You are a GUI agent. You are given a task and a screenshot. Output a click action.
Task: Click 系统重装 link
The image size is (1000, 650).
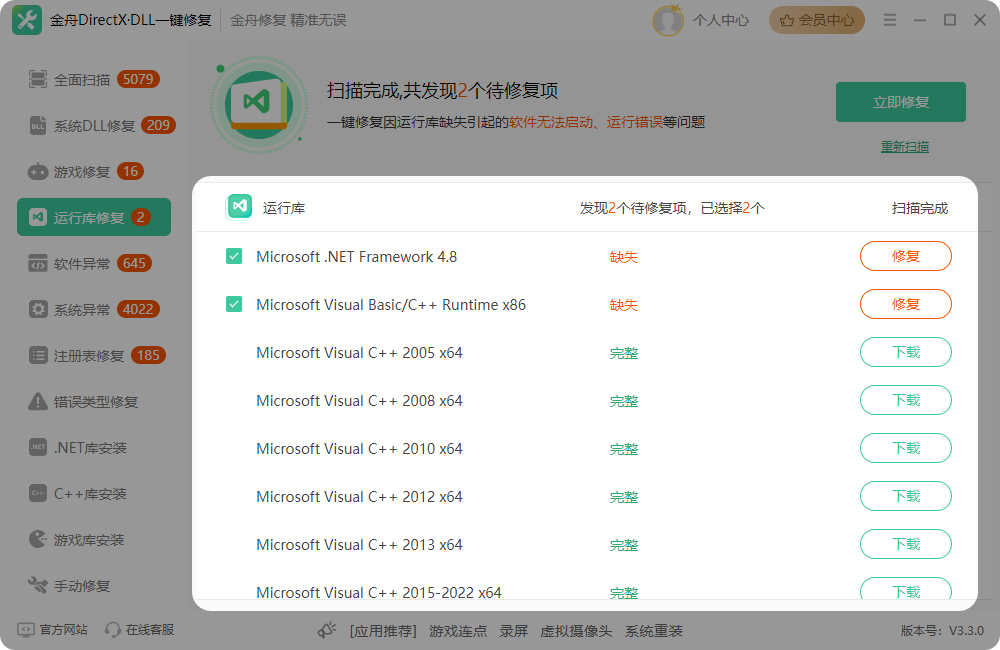[x=654, y=631]
